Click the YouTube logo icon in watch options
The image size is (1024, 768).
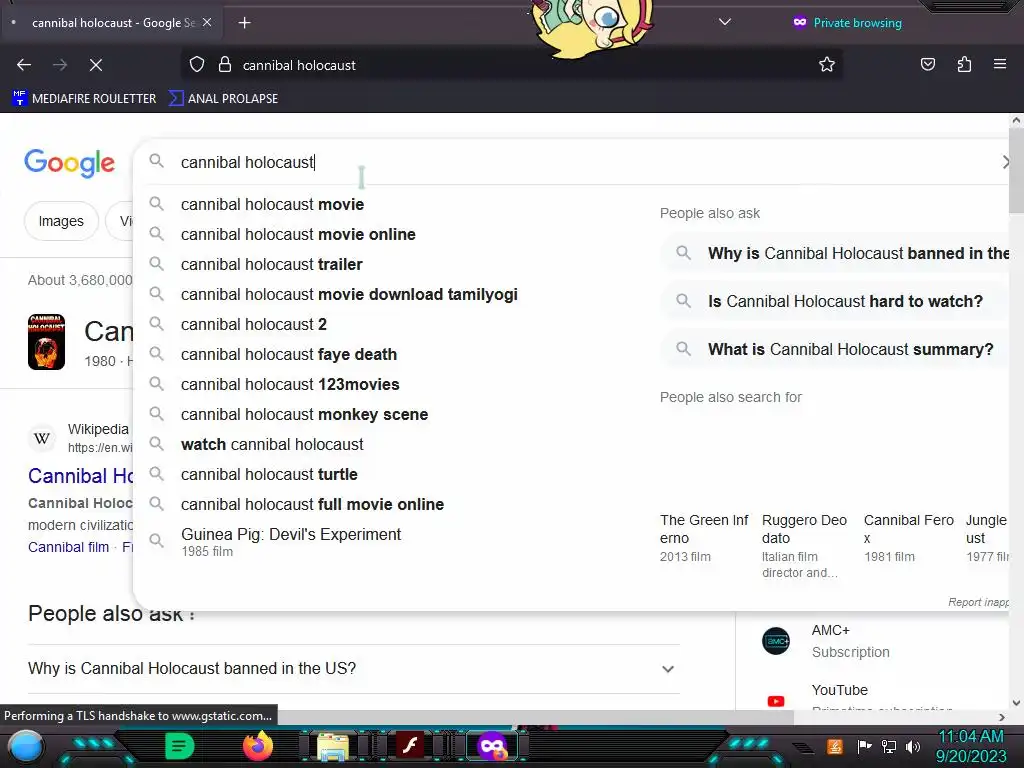pos(776,701)
